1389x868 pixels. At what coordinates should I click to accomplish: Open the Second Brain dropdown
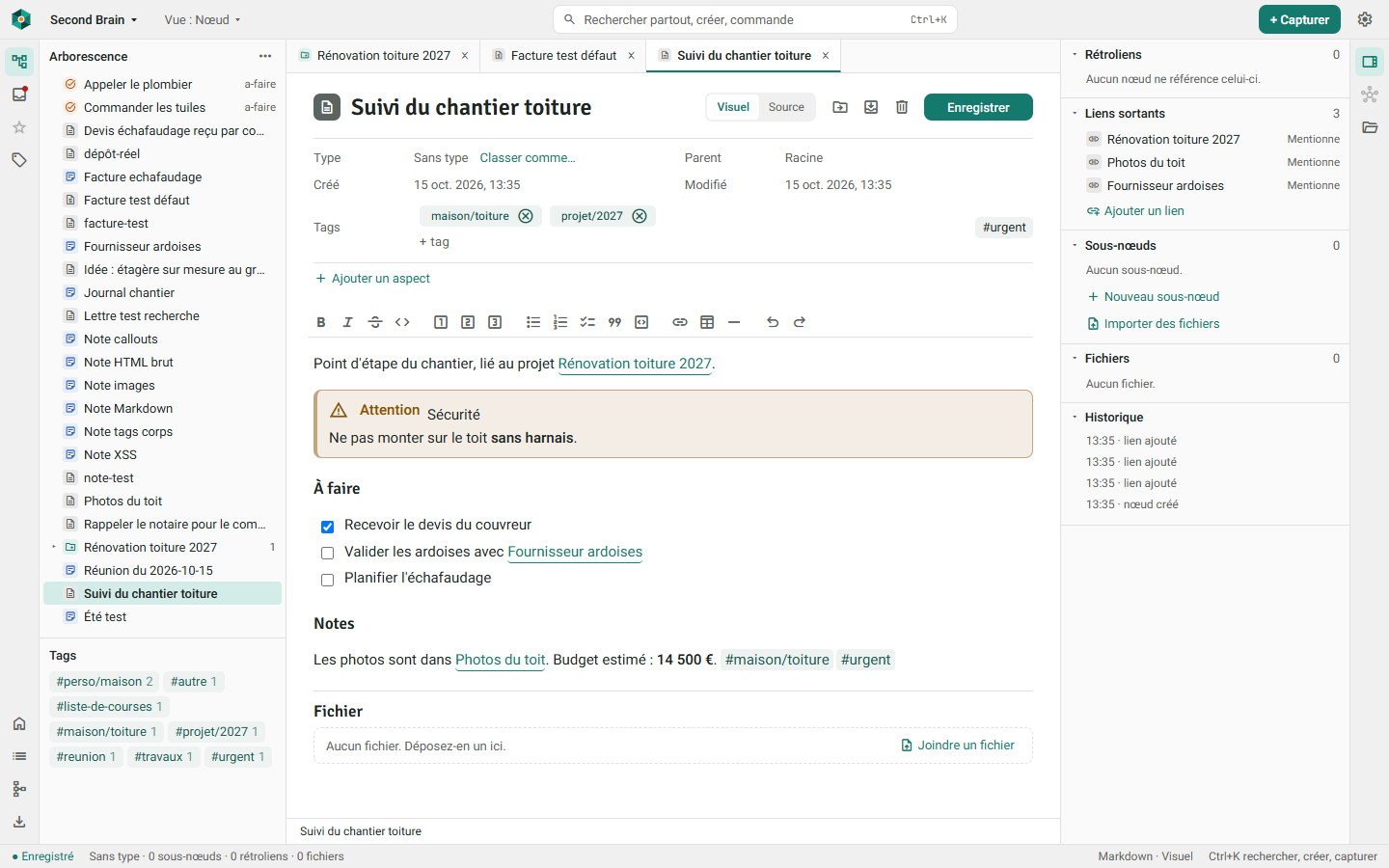[x=94, y=19]
